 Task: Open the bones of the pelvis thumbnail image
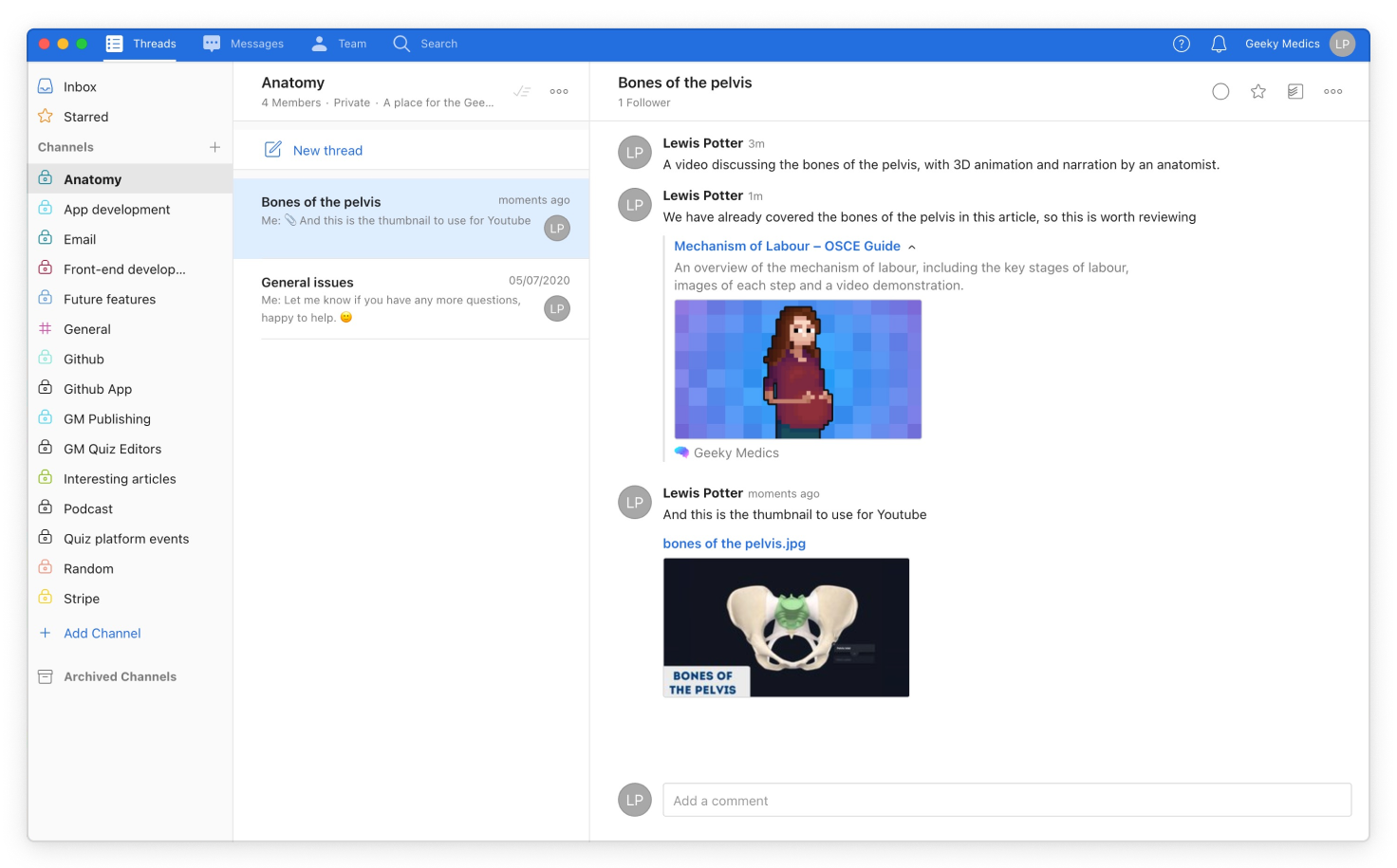tap(786, 627)
